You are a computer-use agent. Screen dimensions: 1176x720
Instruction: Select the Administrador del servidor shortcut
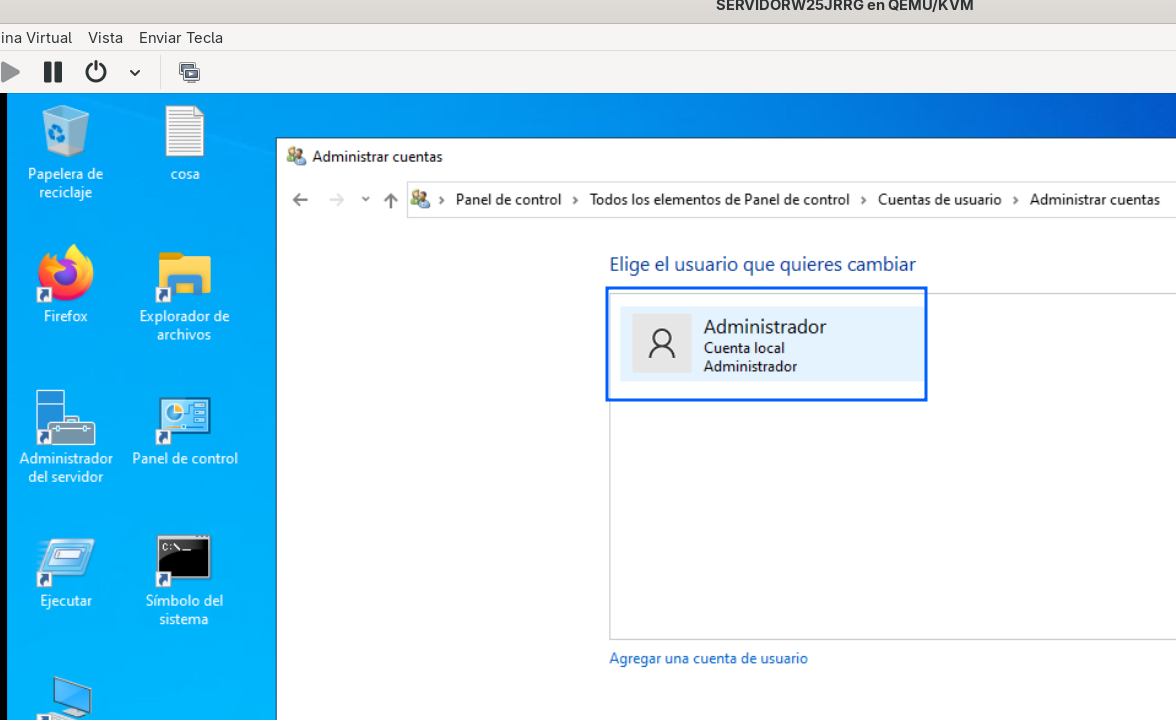pos(65,436)
